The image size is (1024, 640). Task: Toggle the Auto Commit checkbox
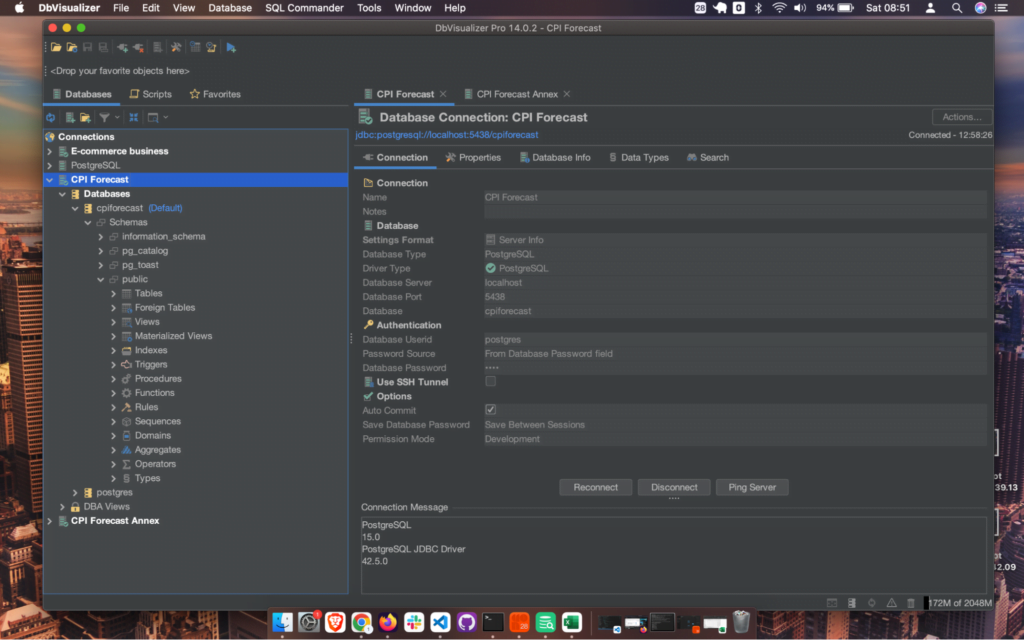(490, 409)
